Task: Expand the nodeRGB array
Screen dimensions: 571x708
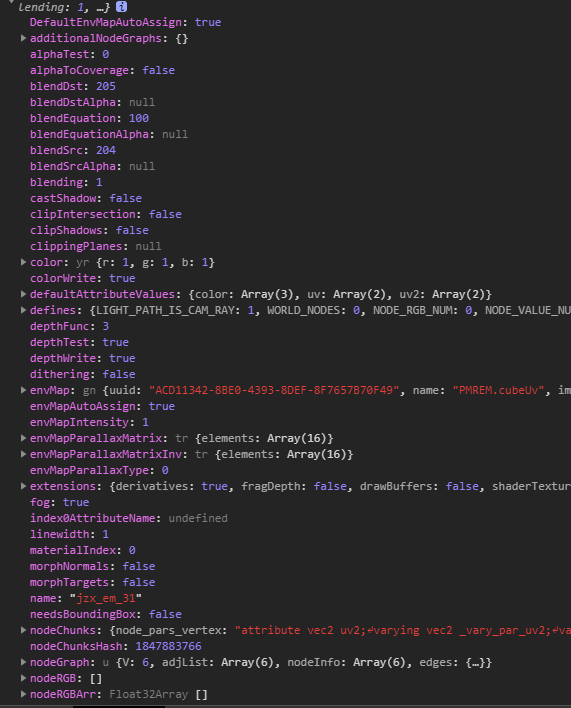Action: pyautogui.click(x=23, y=678)
